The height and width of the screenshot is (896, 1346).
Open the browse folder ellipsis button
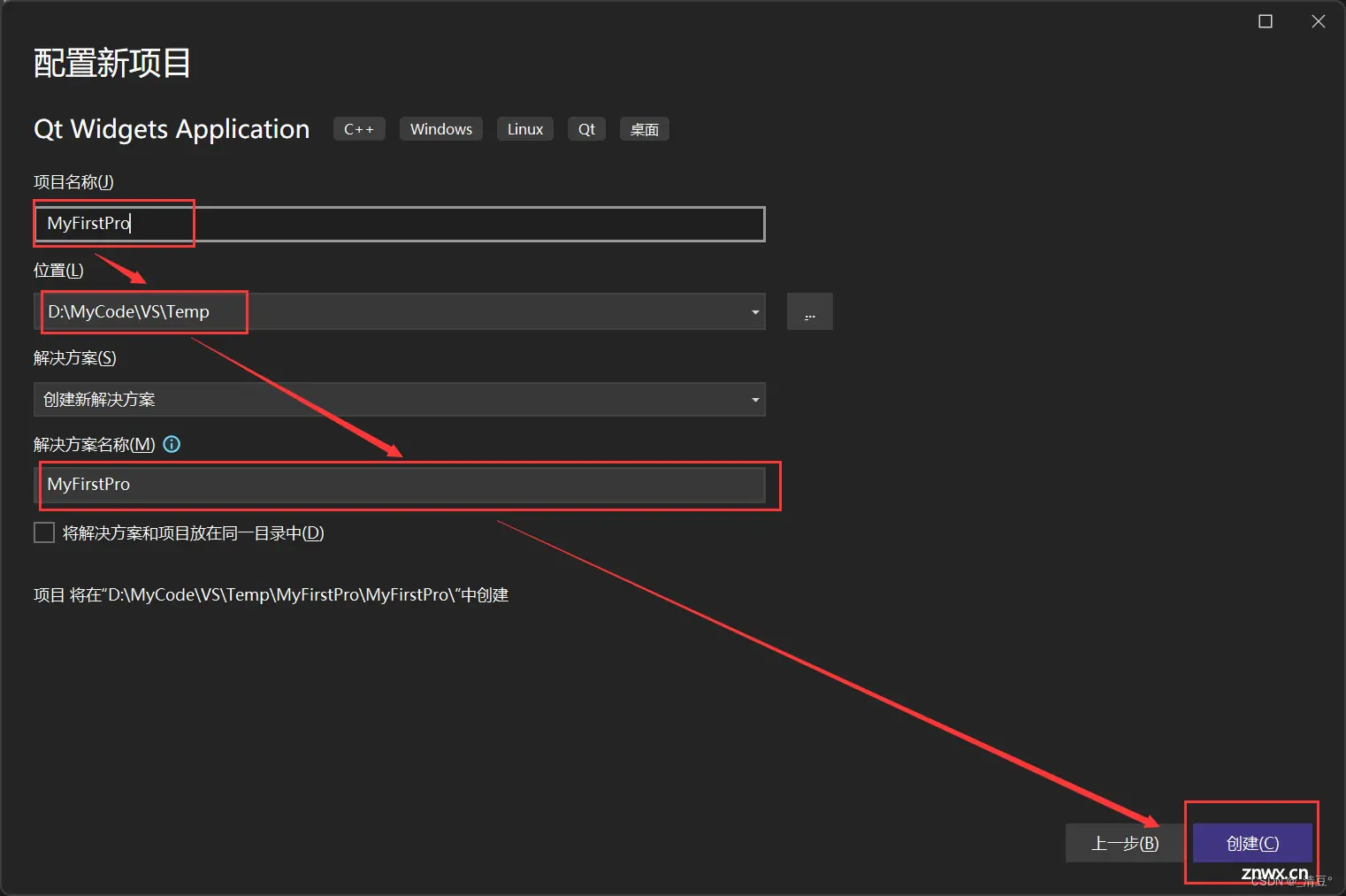[810, 311]
